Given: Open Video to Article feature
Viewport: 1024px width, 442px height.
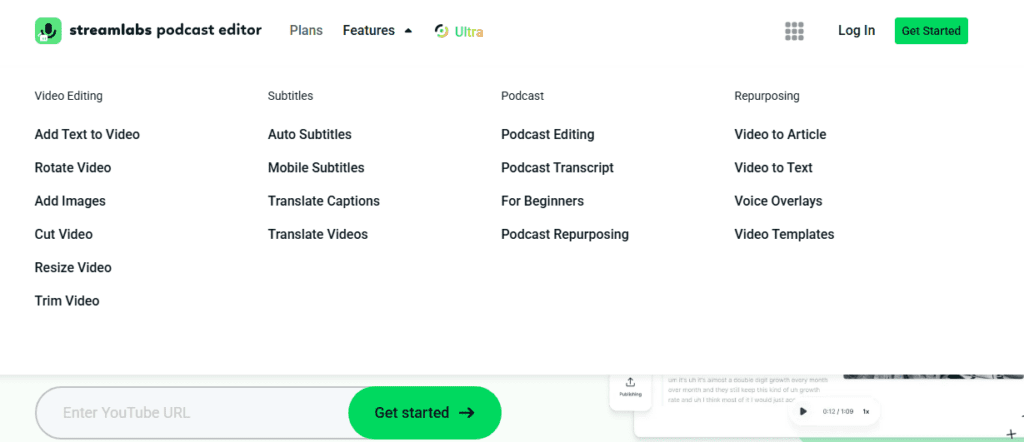Looking at the screenshot, I should (x=780, y=134).
